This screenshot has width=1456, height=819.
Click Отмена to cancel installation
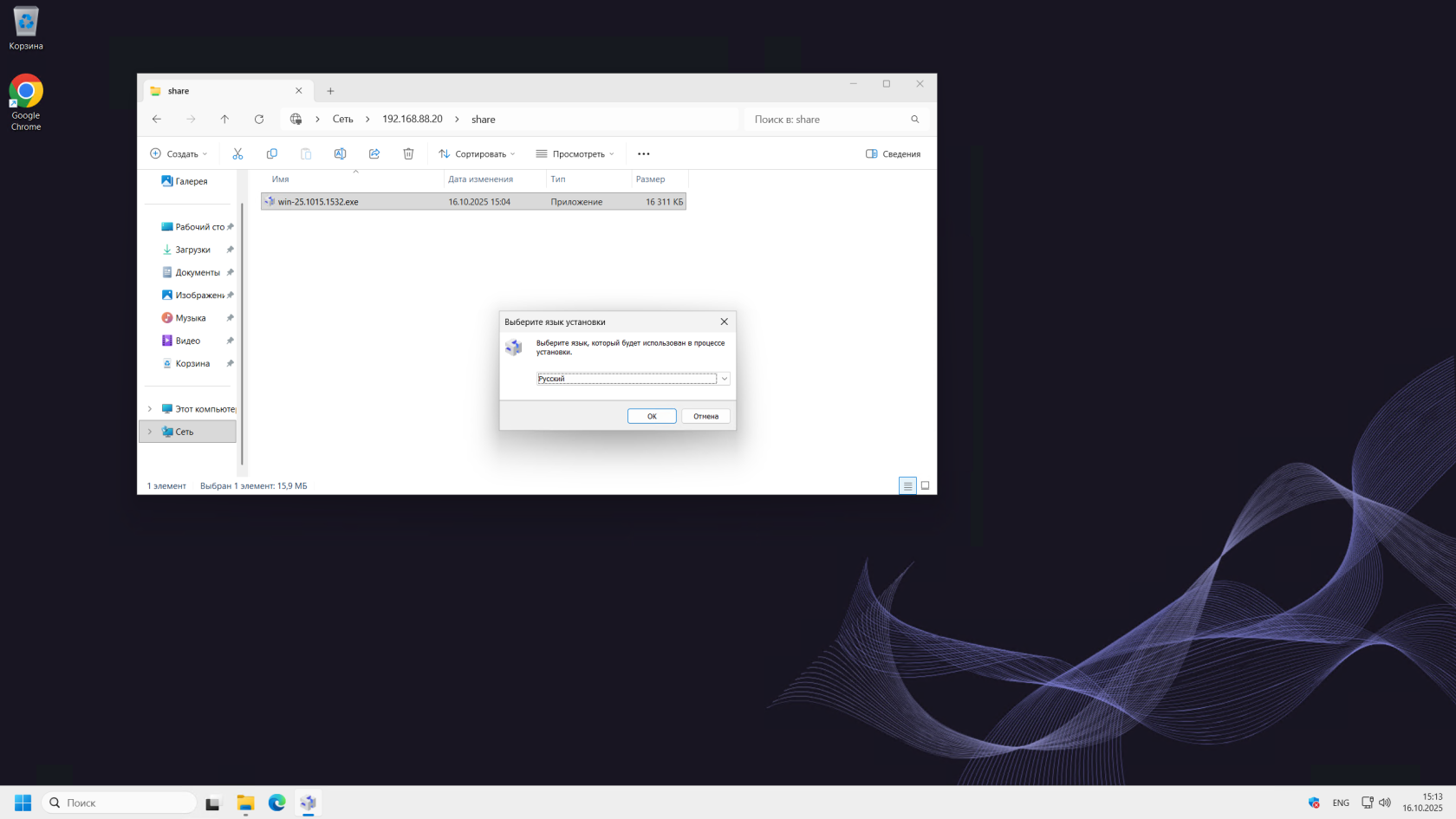705,416
